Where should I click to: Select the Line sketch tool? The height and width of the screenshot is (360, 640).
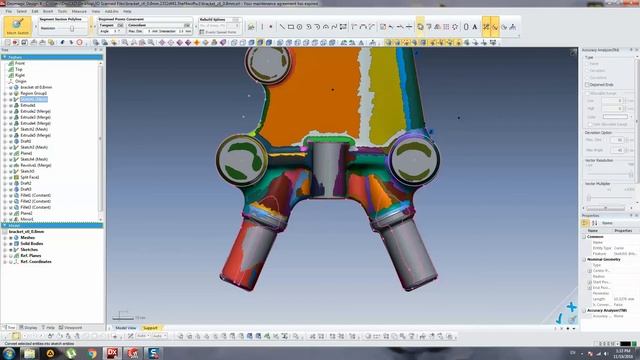coord(282,27)
